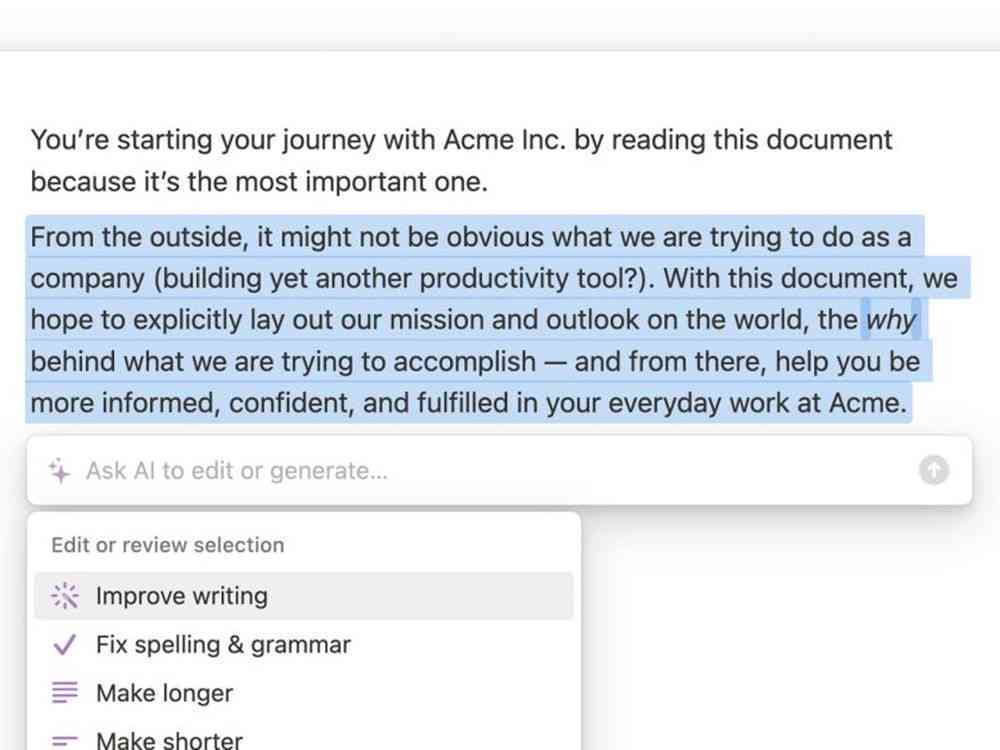Focus the Ask AI to edit or generate field
The height and width of the screenshot is (750, 1000).
click(500, 471)
